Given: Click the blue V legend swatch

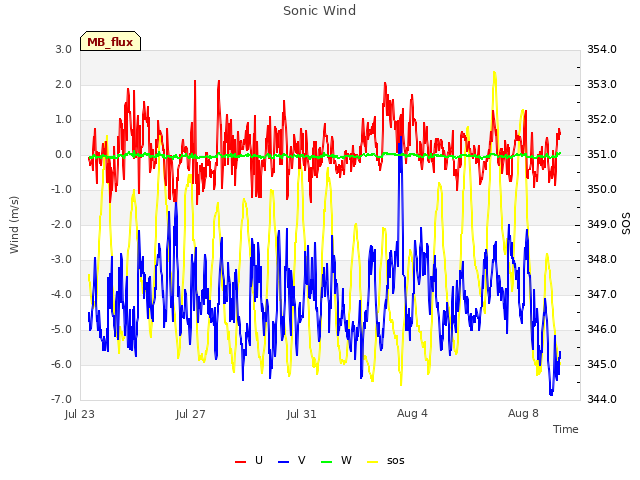Looking at the screenshot, I should click(x=283, y=462).
